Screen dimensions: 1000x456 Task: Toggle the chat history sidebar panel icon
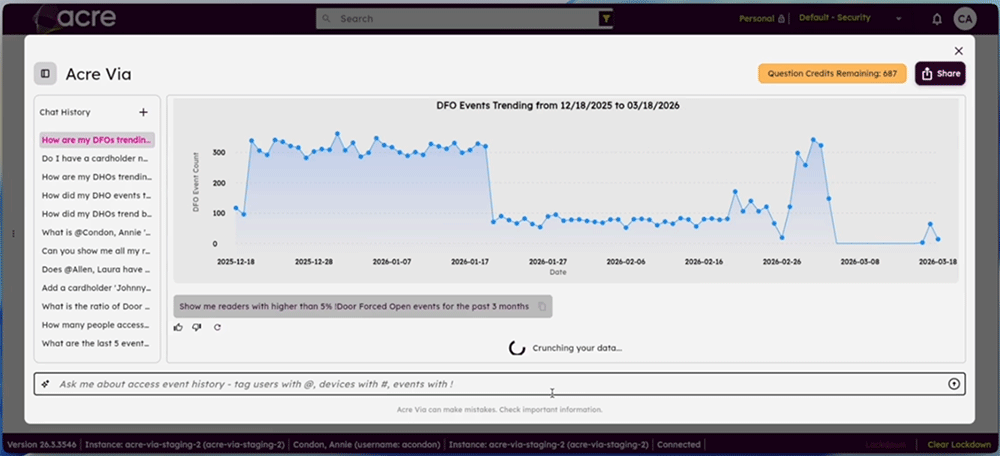point(45,74)
